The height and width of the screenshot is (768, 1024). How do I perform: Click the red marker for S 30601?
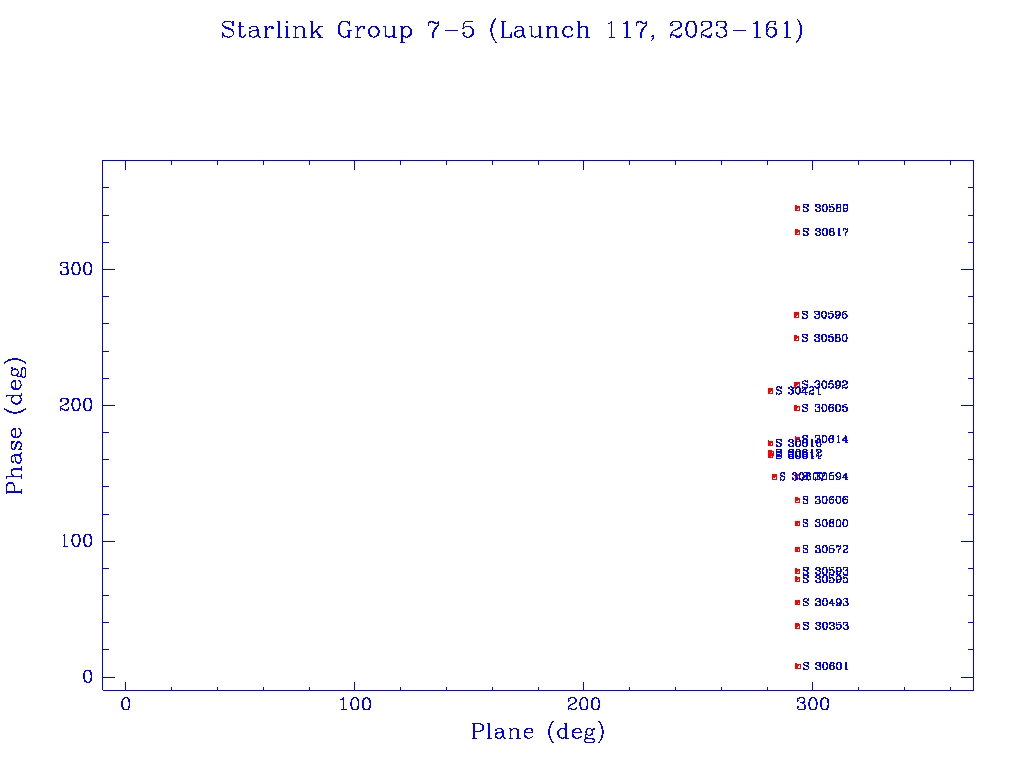(x=797, y=667)
